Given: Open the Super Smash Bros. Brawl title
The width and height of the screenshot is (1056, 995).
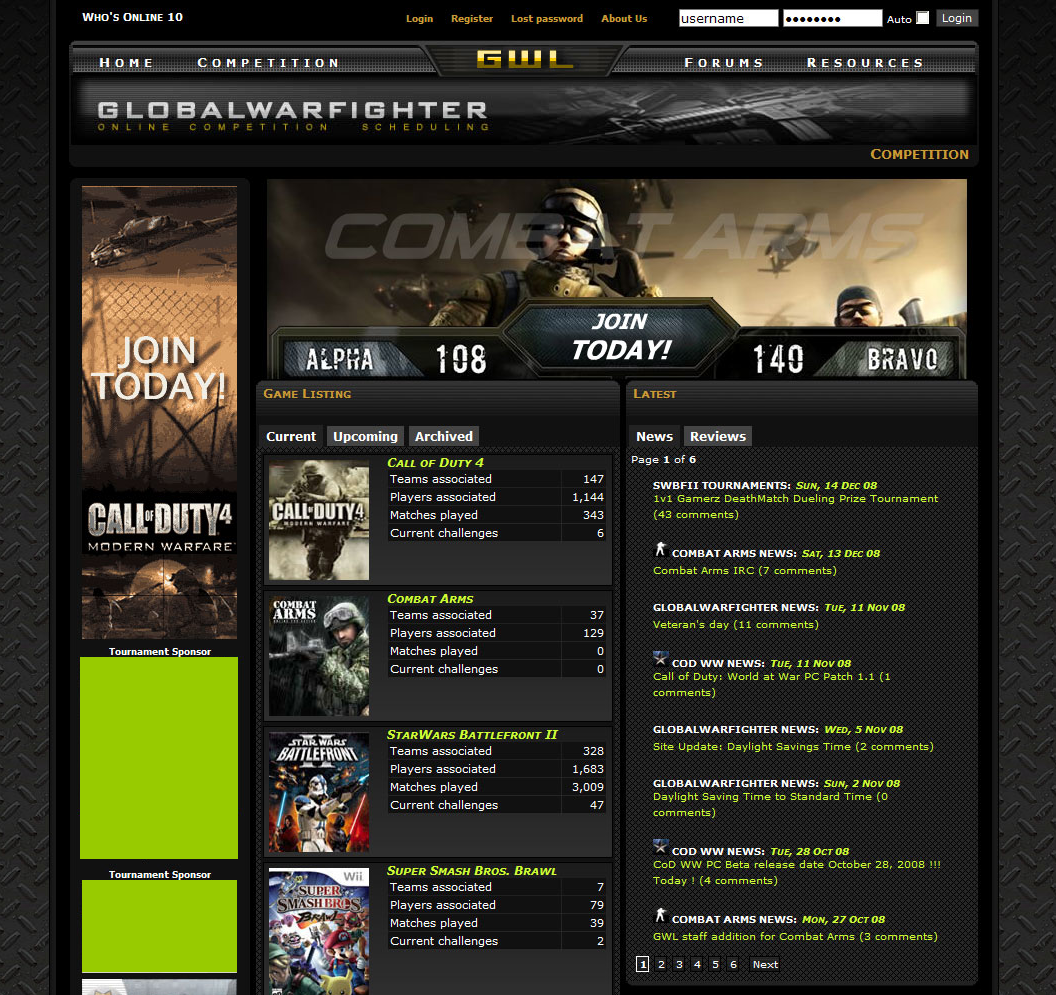Looking at the screenshot, I should [471, 871].
